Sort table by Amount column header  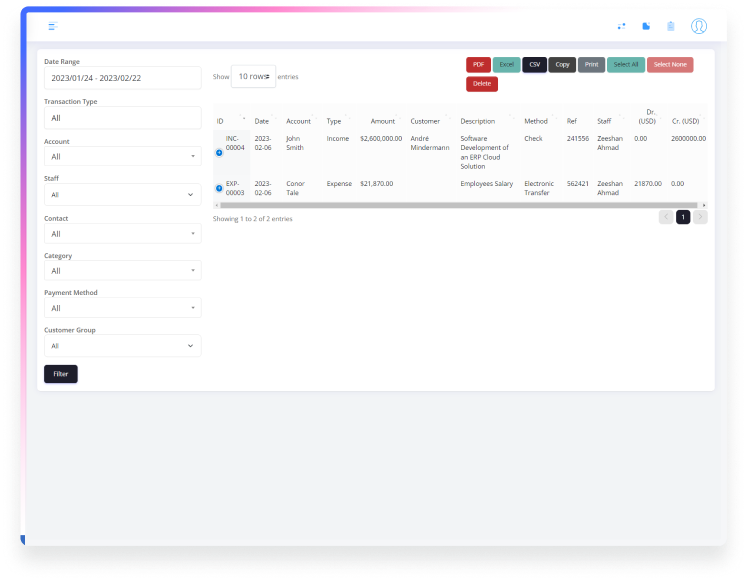(x=382, y=121)
